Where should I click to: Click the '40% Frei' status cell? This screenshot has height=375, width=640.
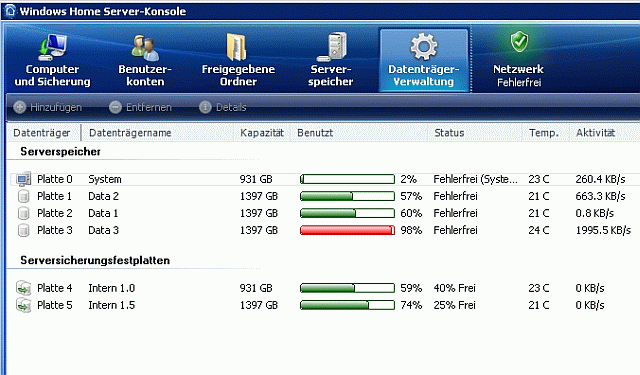point(455,288)
